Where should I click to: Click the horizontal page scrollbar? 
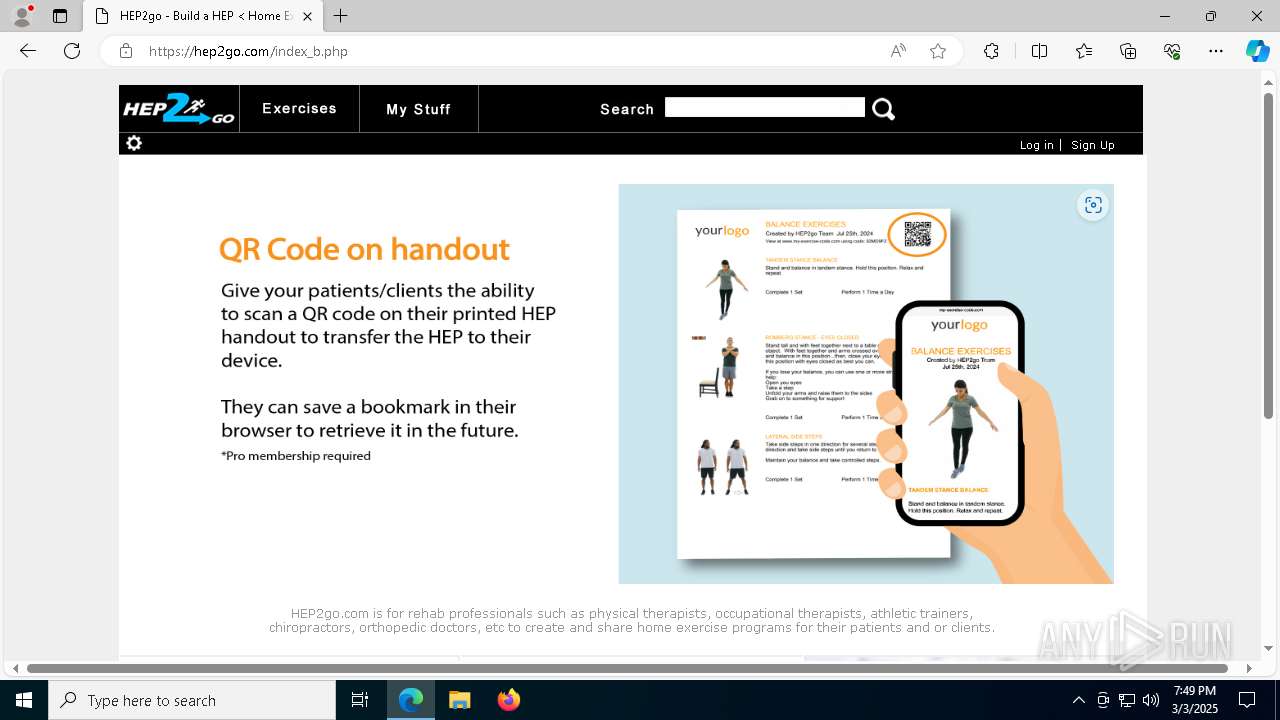(x=627, y=668)
